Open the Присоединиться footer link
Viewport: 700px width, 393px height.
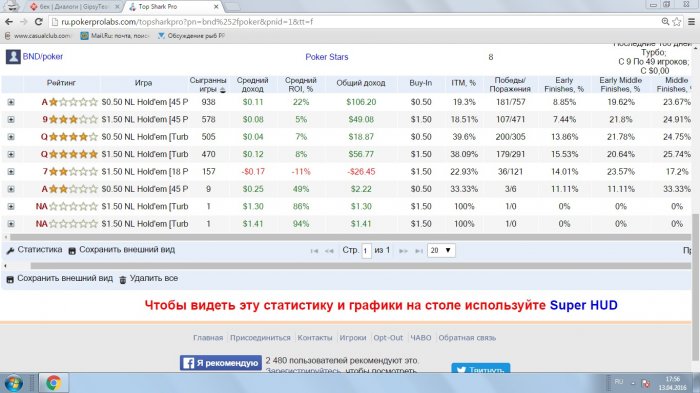coord(260,338)
